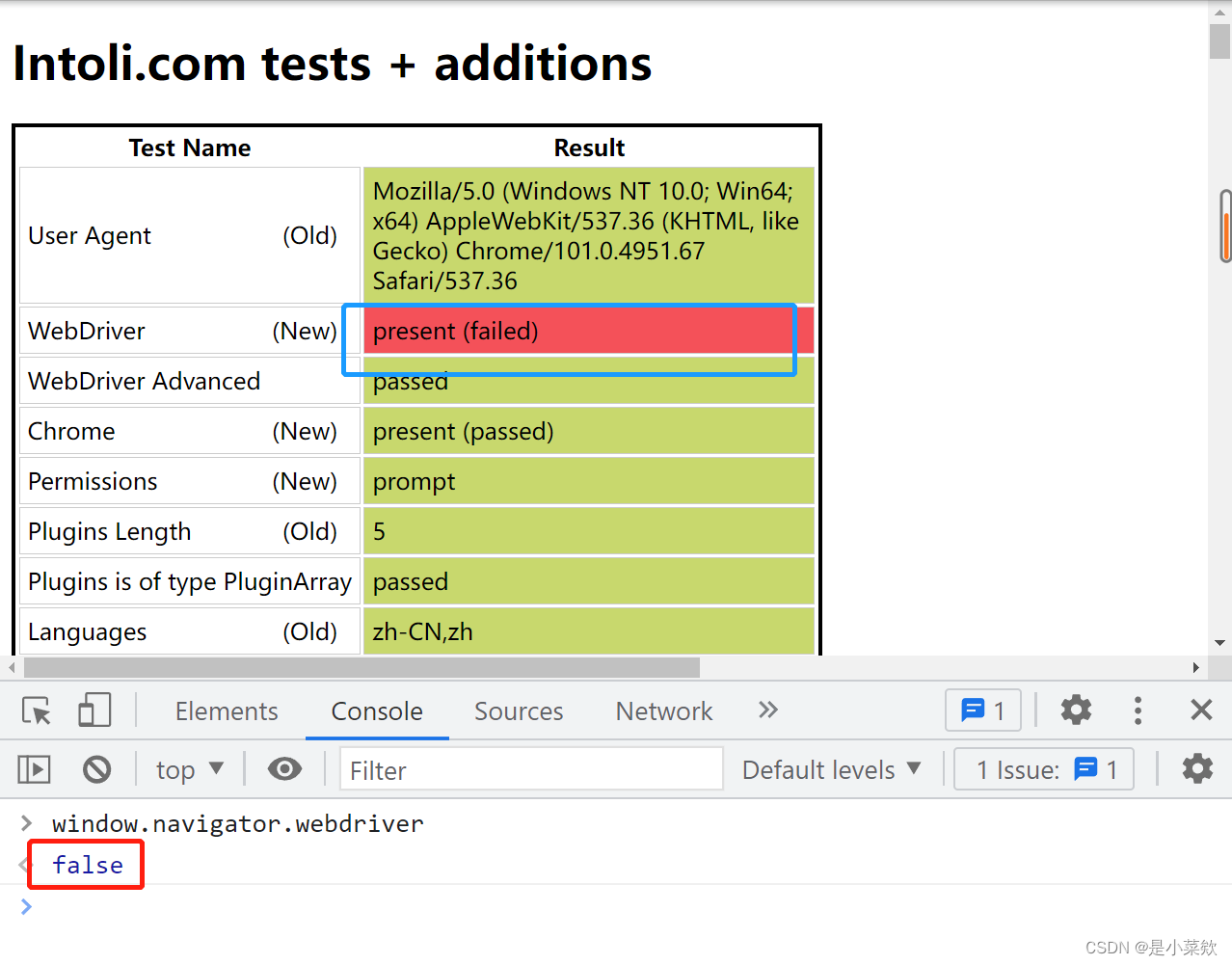Screen dimensions: 1232x965
Task: Show more DevTools tabs chevron
Action: tap(767, 710)
